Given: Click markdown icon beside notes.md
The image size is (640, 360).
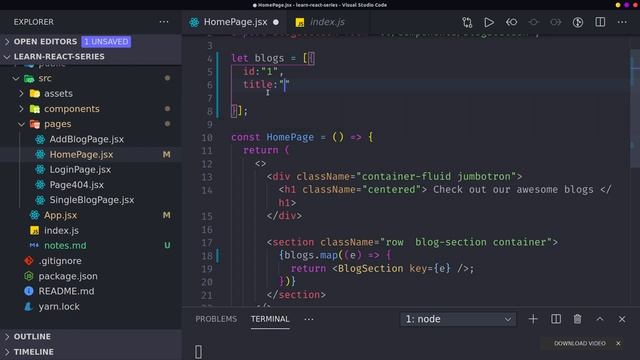Looking at the screenshot, I should [34, 246].
